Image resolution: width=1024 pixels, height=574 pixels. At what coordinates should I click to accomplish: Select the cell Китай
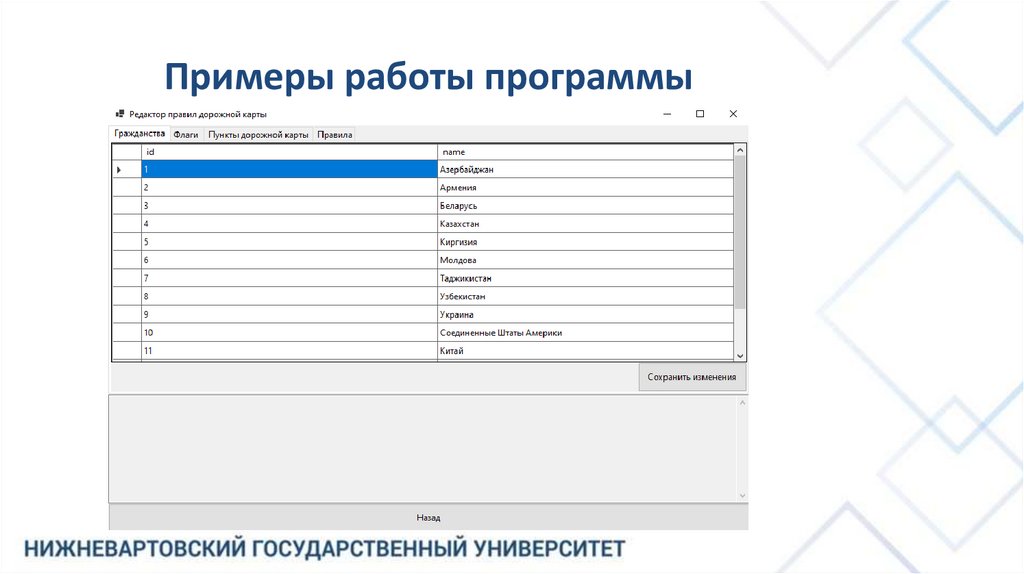[x=585, y=351]
